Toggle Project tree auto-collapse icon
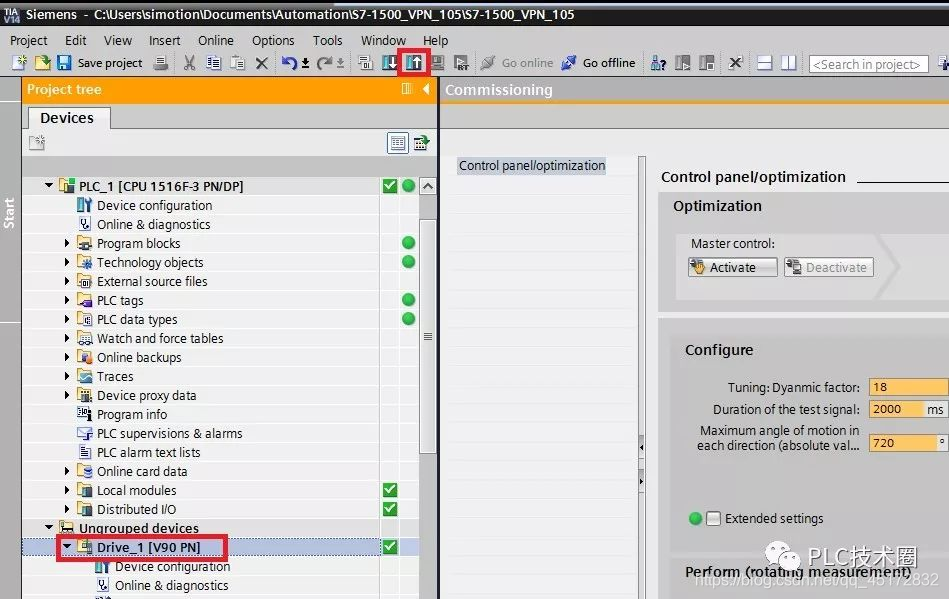Image resolution: width=949 pixels, height=599 pixels. (x=407, y=89)
